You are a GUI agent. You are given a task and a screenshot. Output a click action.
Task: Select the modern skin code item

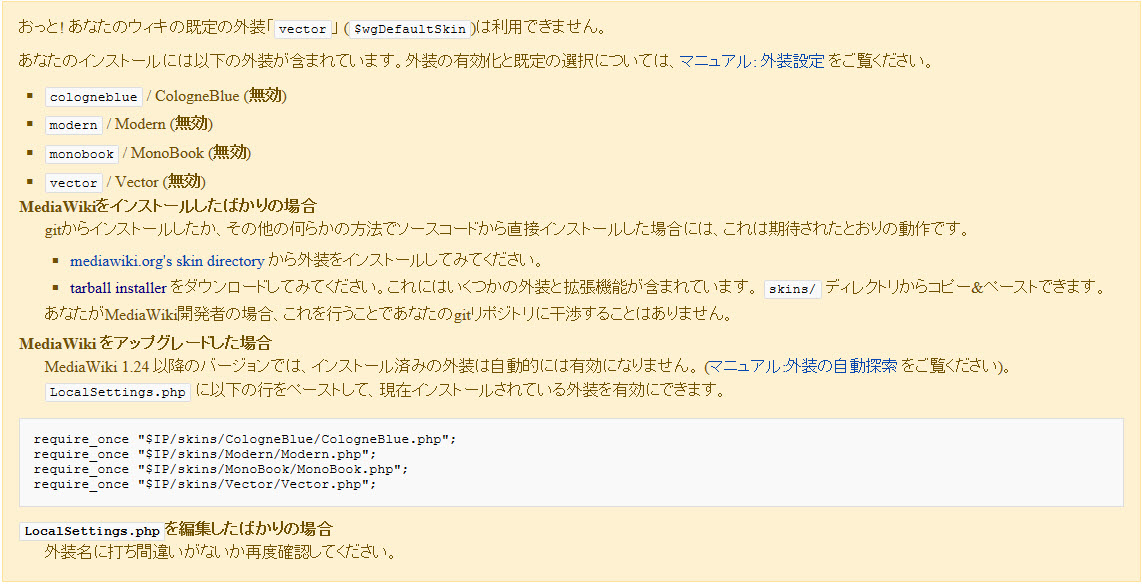pos(73,125)
